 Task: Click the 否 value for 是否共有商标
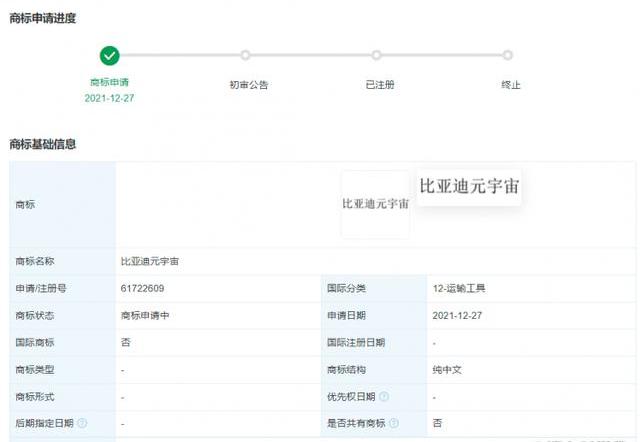(x=437, y=423)
